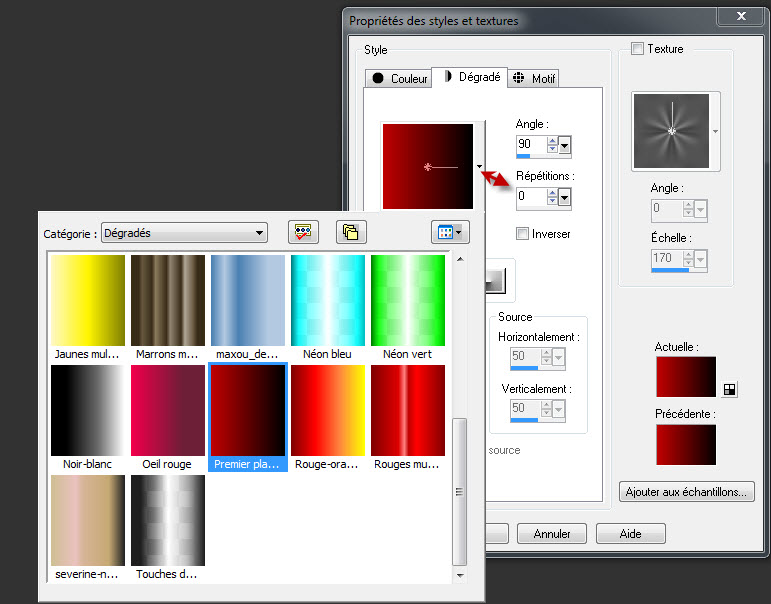Toggle the Inverser checkbox
The width and height of the screenshot is (771, 604).
click(x=522, y=234)
